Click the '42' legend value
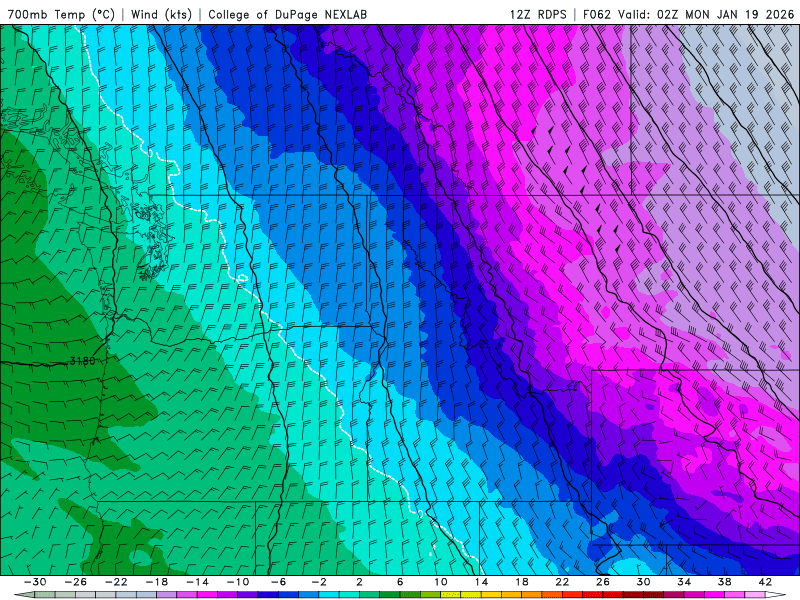 pos(765,582)
